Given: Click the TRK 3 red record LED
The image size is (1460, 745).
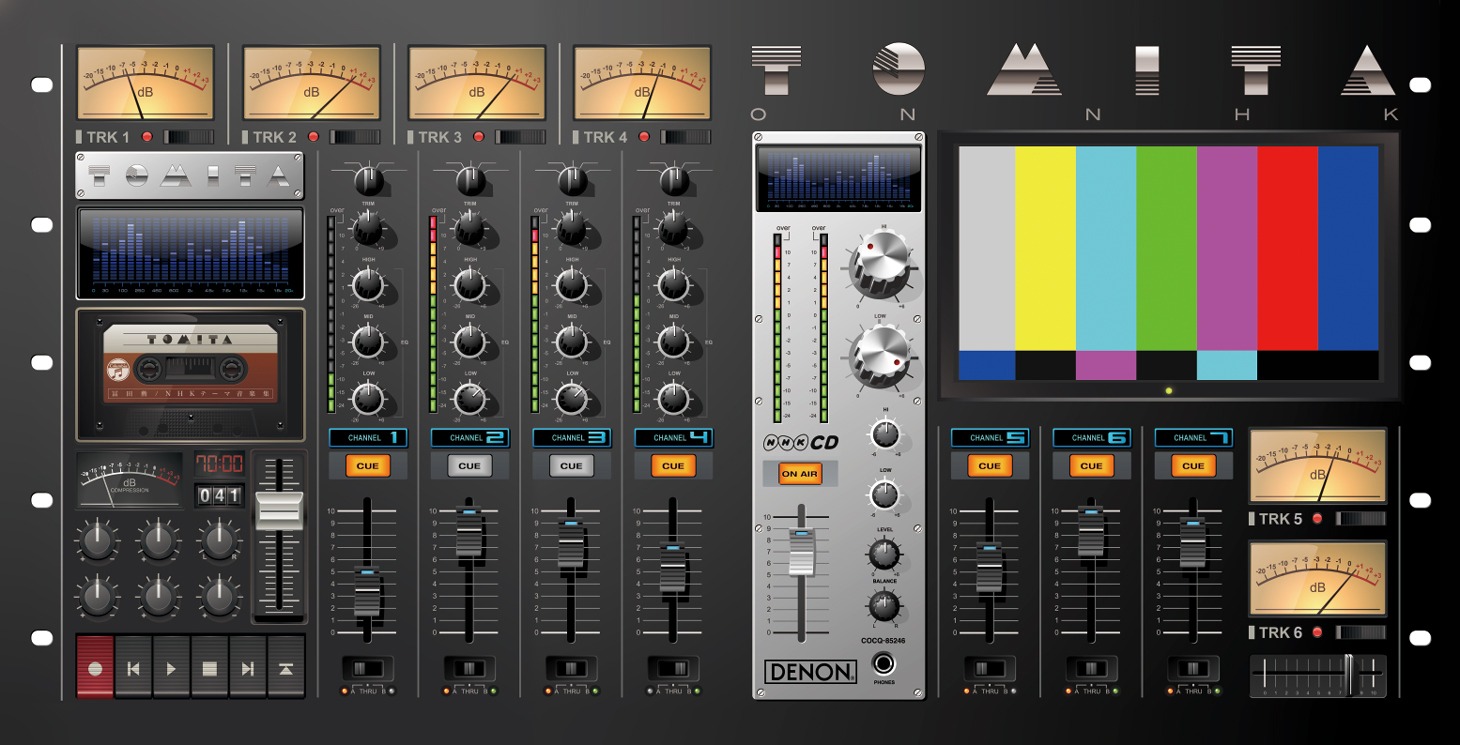Looking at the screenshot, I should (x=478, y=136).
